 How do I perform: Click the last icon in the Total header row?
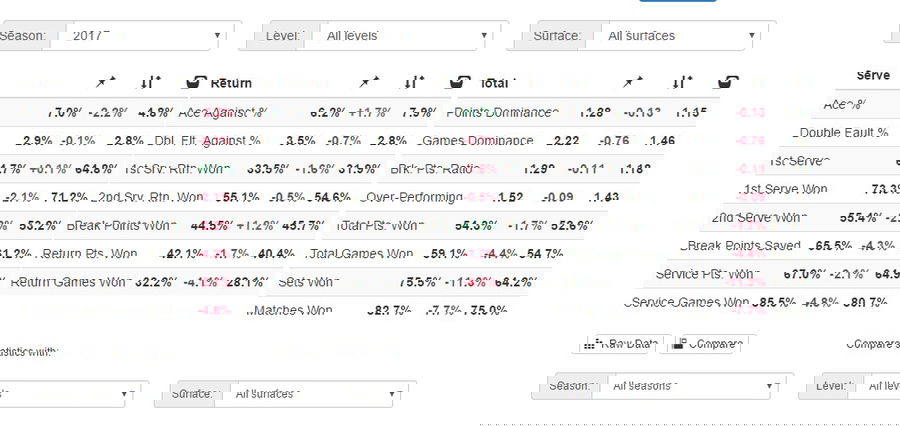click(729, 83)
